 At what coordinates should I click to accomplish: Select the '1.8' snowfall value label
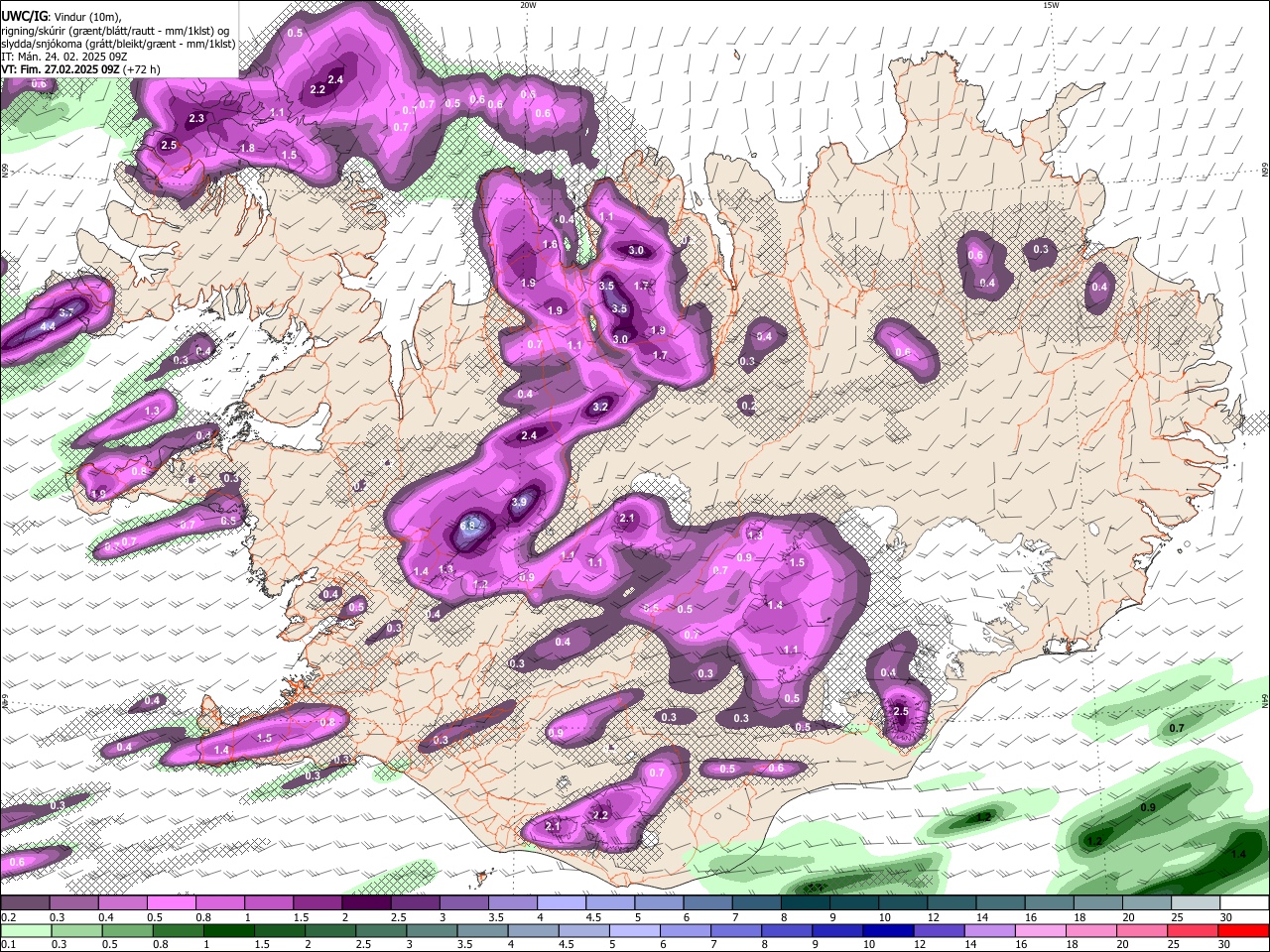click(x=247, y=149)
